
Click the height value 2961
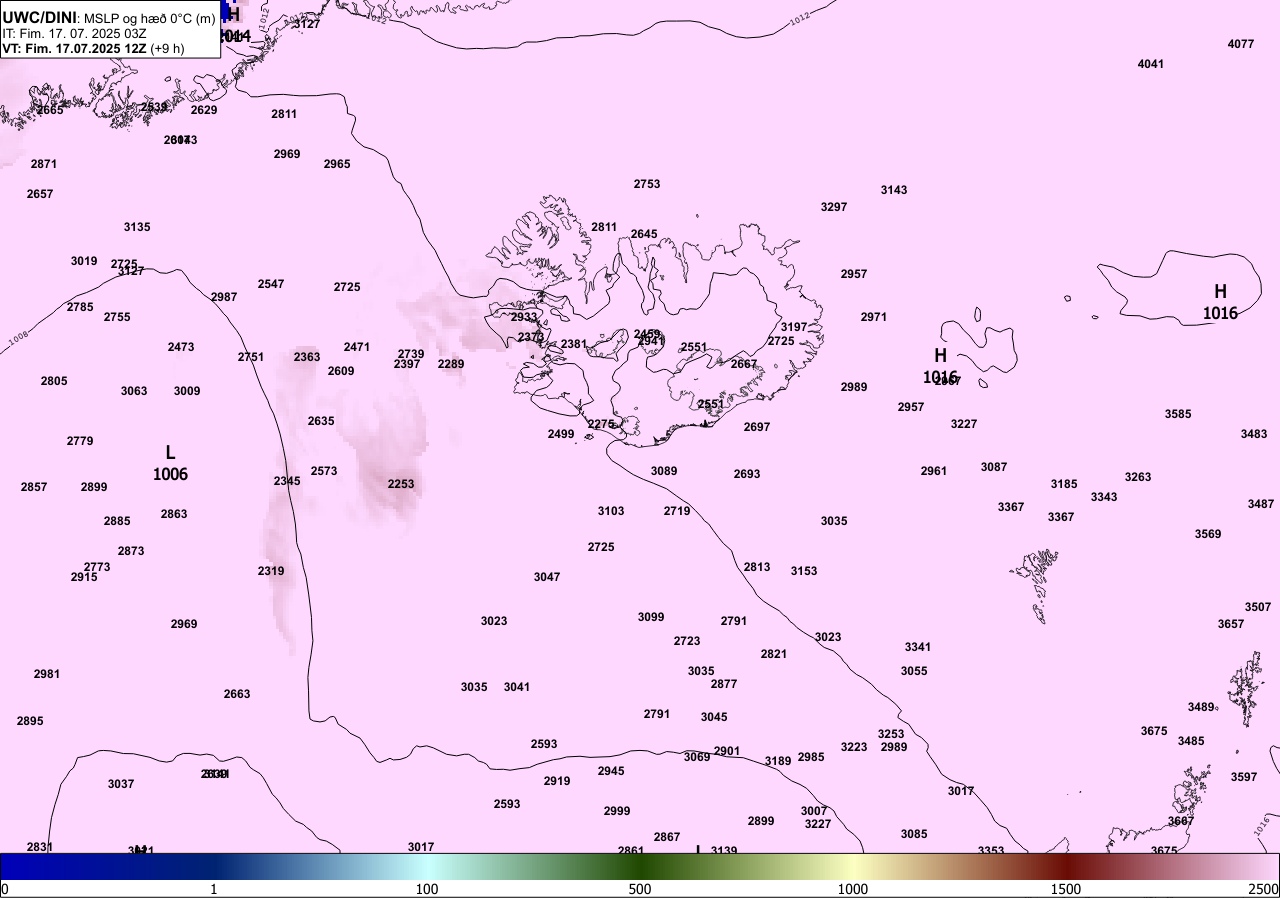pos(934,471)
